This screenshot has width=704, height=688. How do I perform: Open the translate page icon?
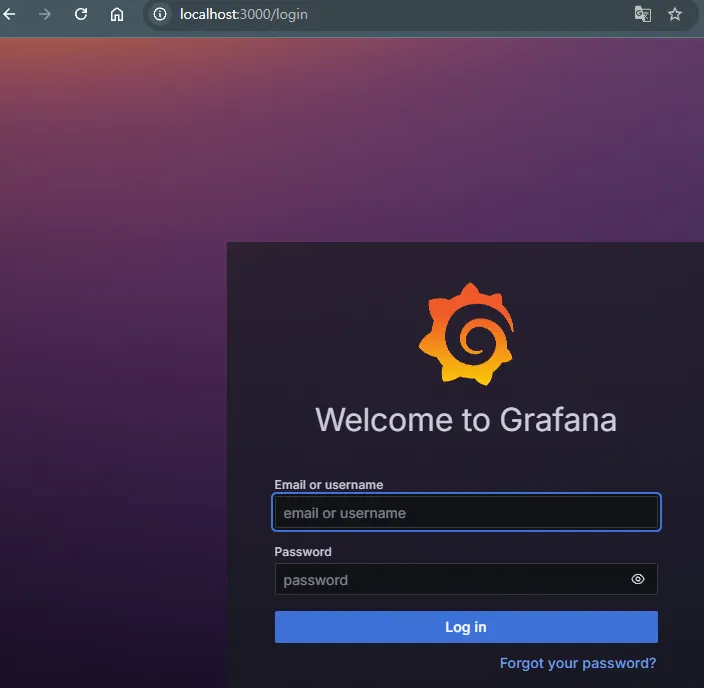[642, 14]
